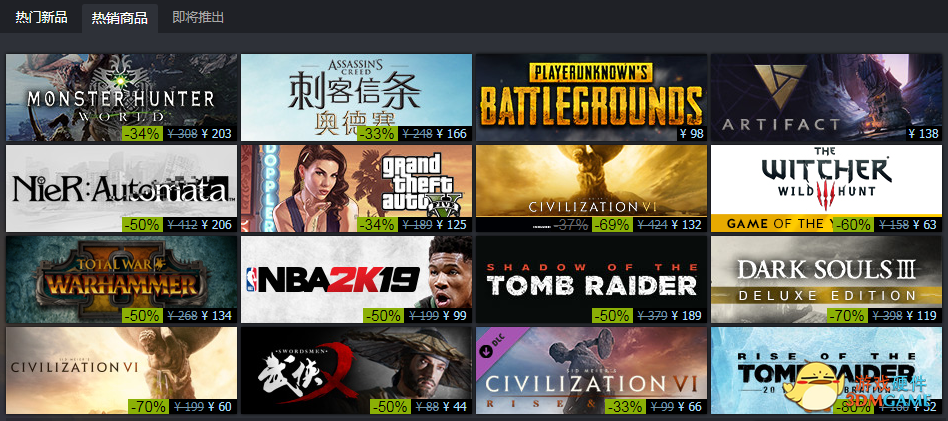This screenshot has height=421, width=948.
Task: Open the NBA 2K19 game capsule
Action: coord(357,279)
